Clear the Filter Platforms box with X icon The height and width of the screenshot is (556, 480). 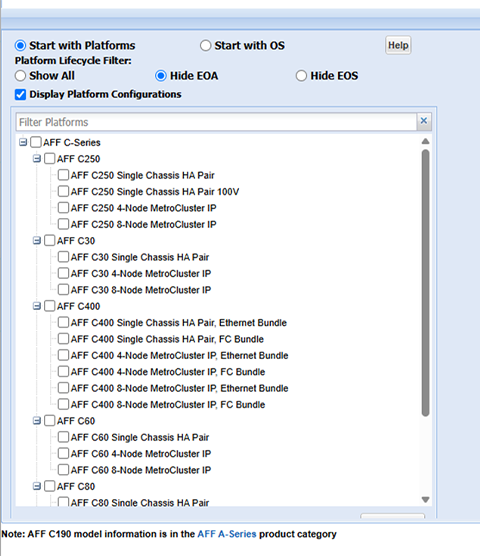click(424, 121)
